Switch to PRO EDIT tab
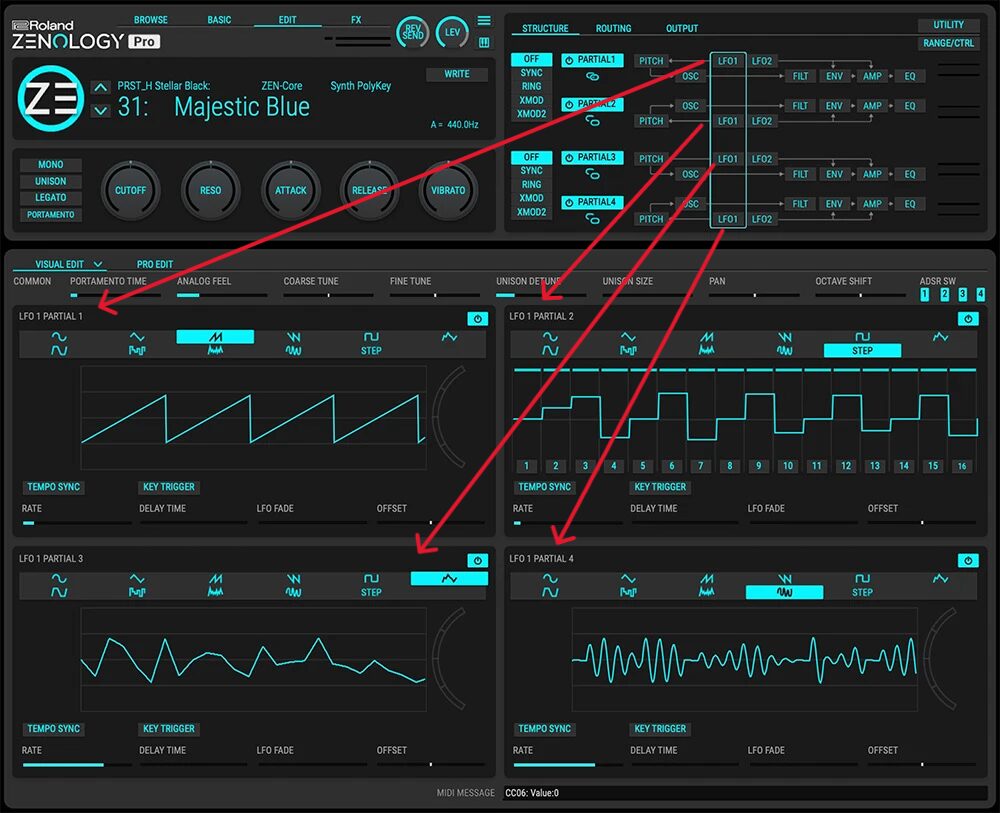Image resolution: width=1000 pixels, height=813 pixels. click(x=154, y=264)
